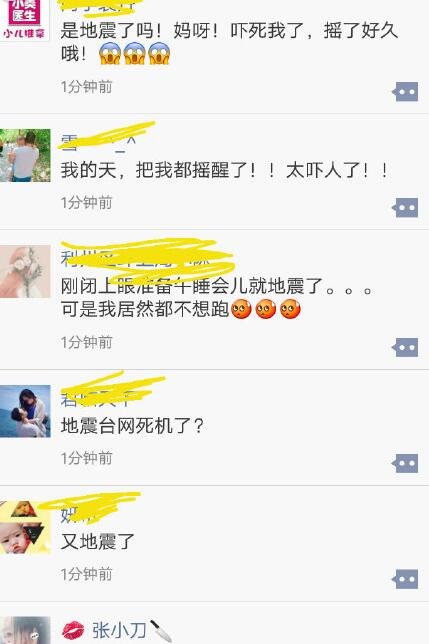Open the baby collage avatar
This screenshot has height=644, width=429.
pos(25,527)
